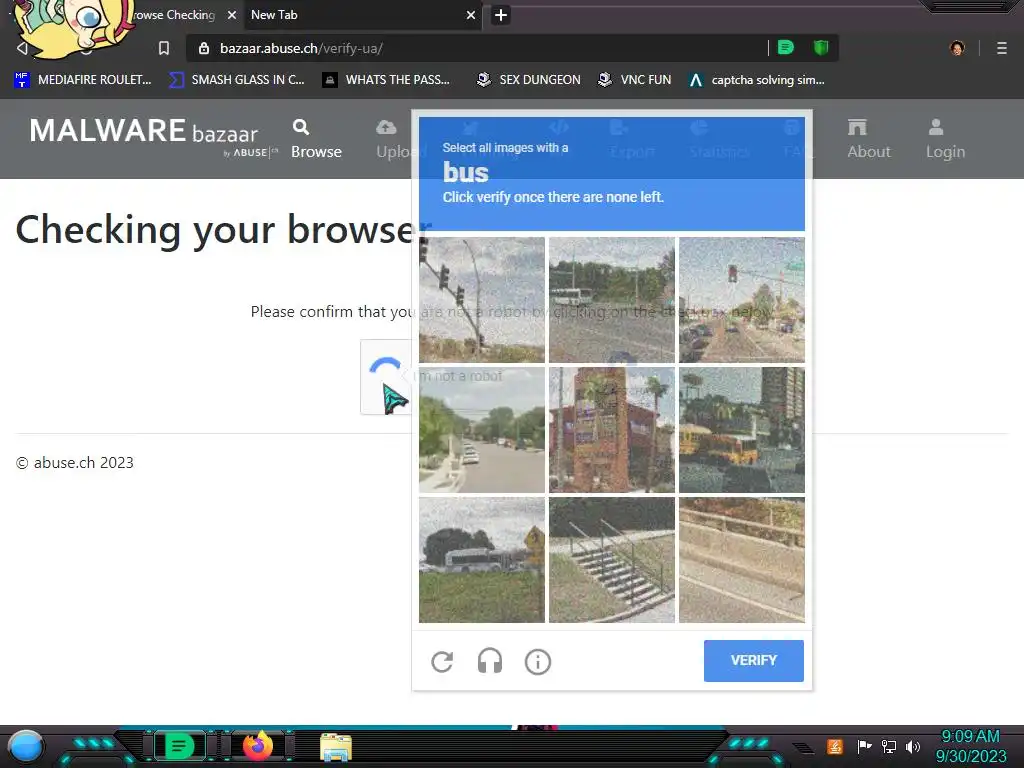Open VNC FUN bookmark
1024x768 pixels.
point(635,80)
